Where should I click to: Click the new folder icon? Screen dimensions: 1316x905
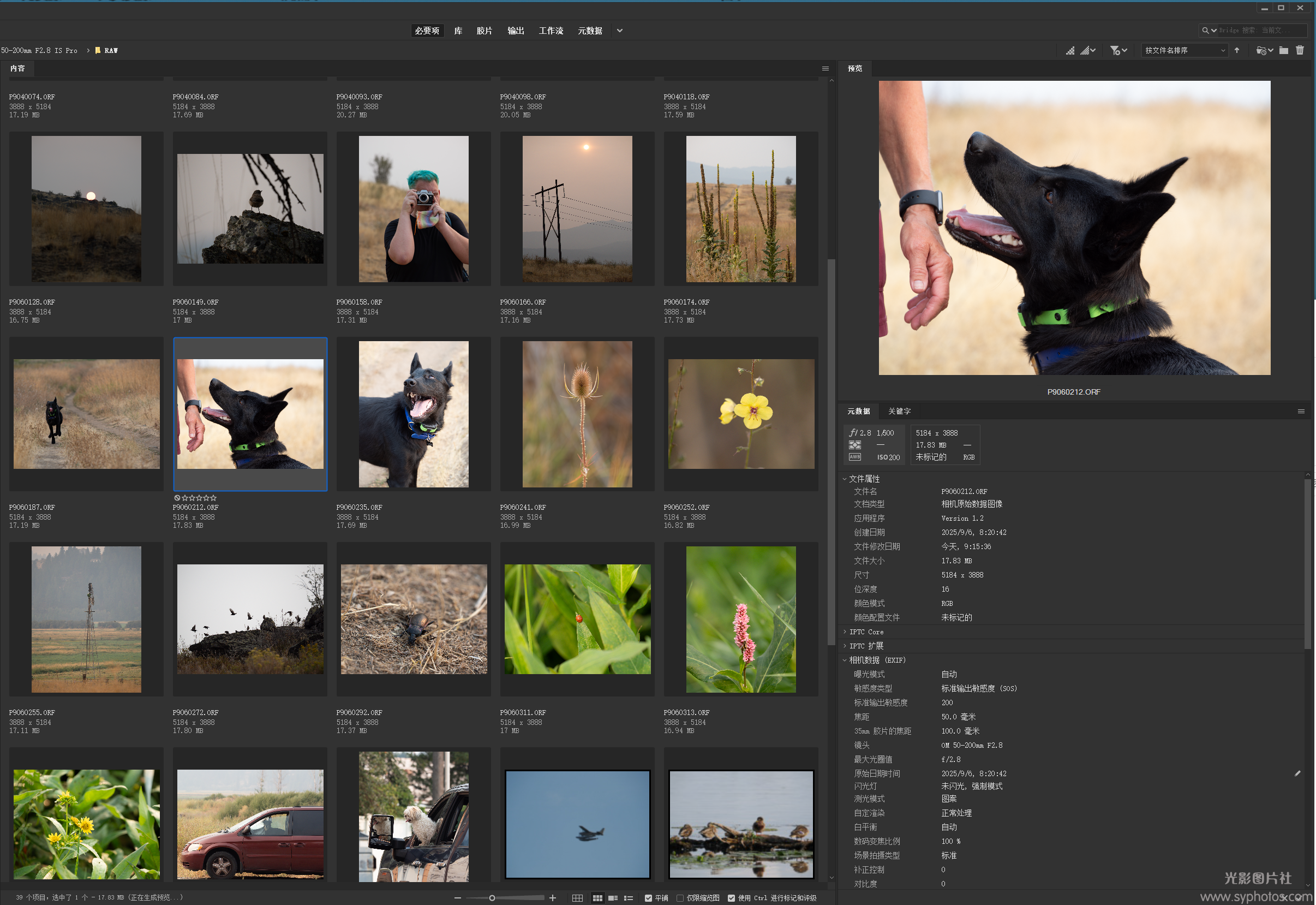click(1284, 50)
